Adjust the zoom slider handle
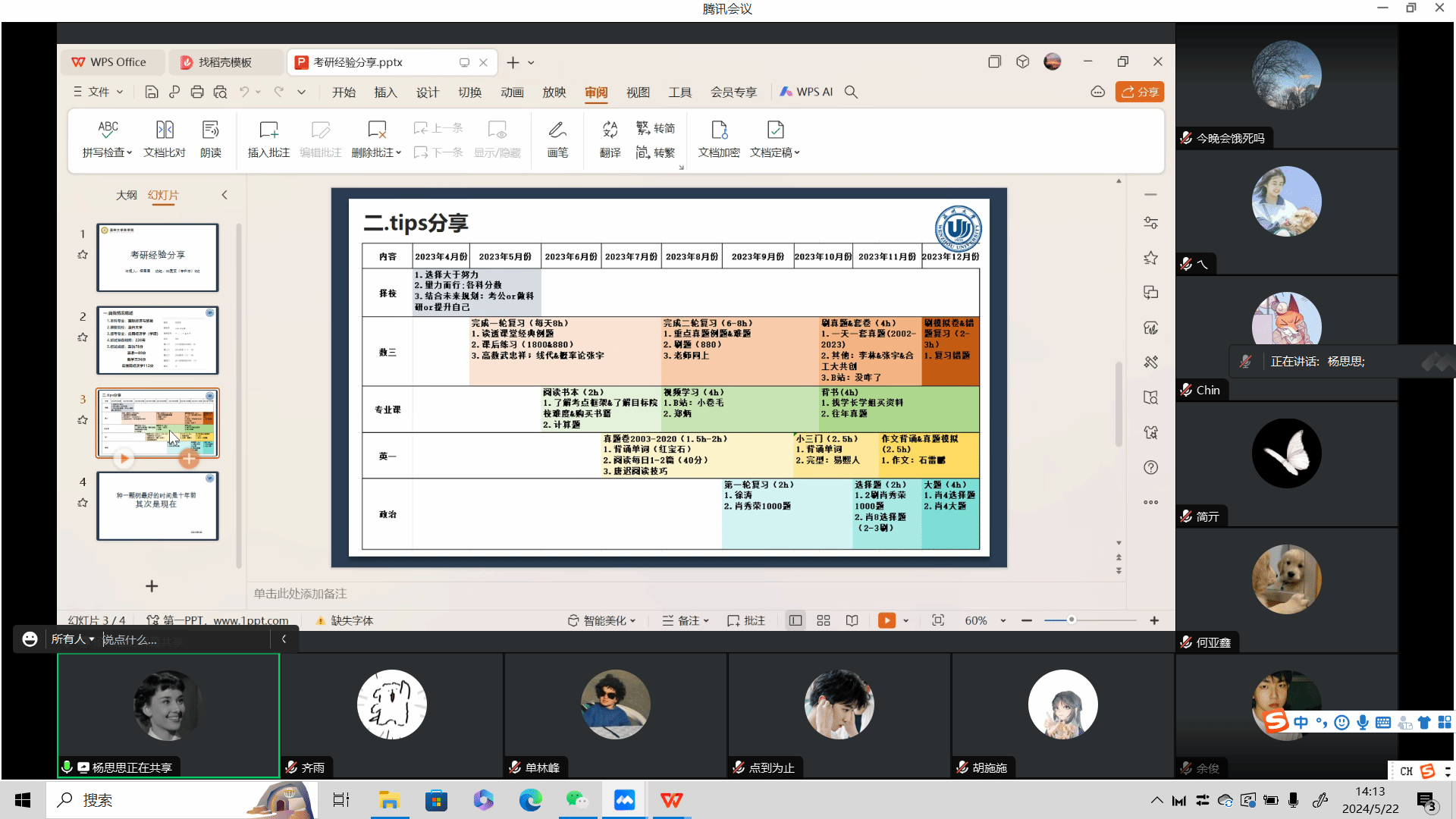 pos(1072,620)
